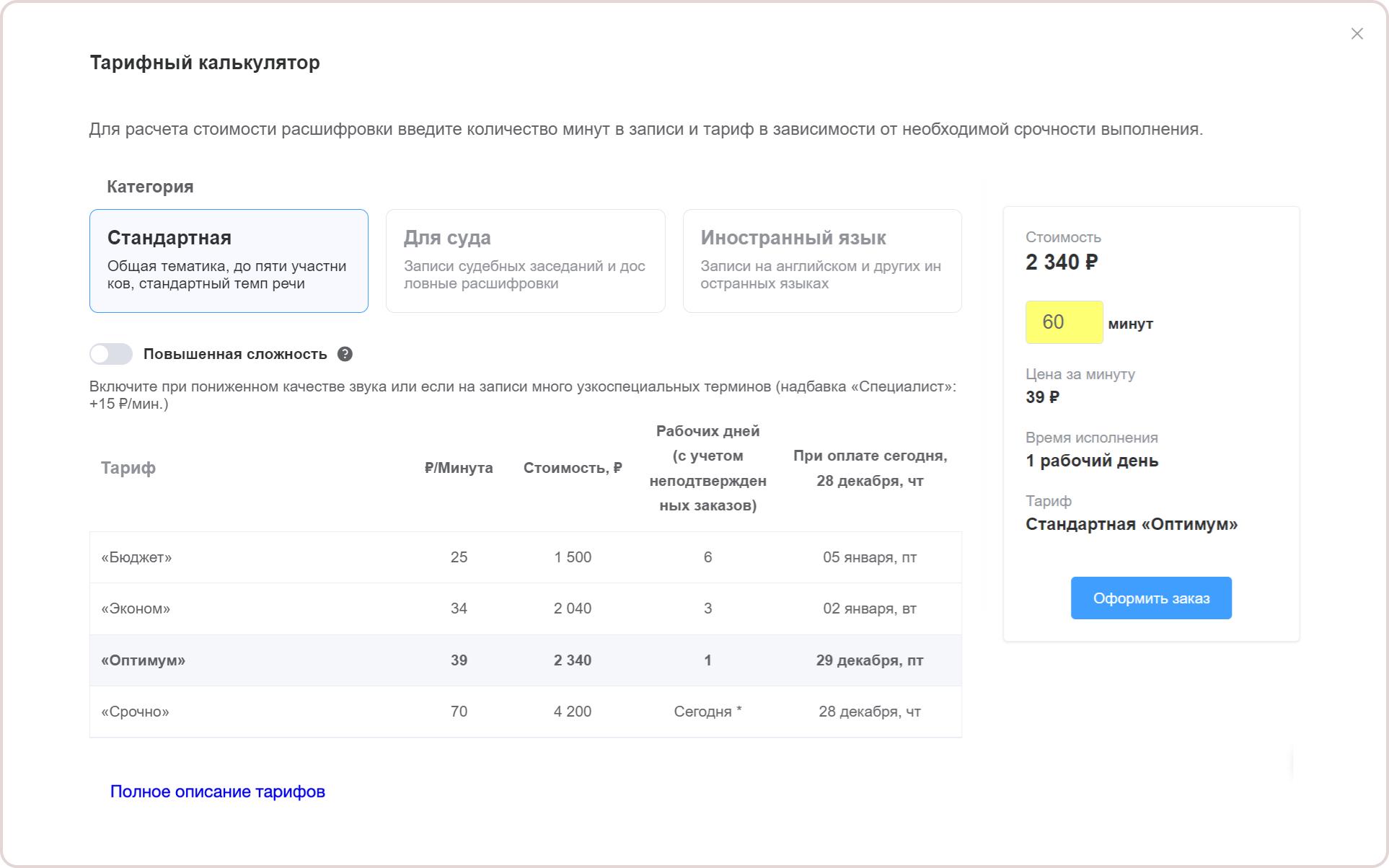Click 05 января date in «Бюджет» row

869,557
